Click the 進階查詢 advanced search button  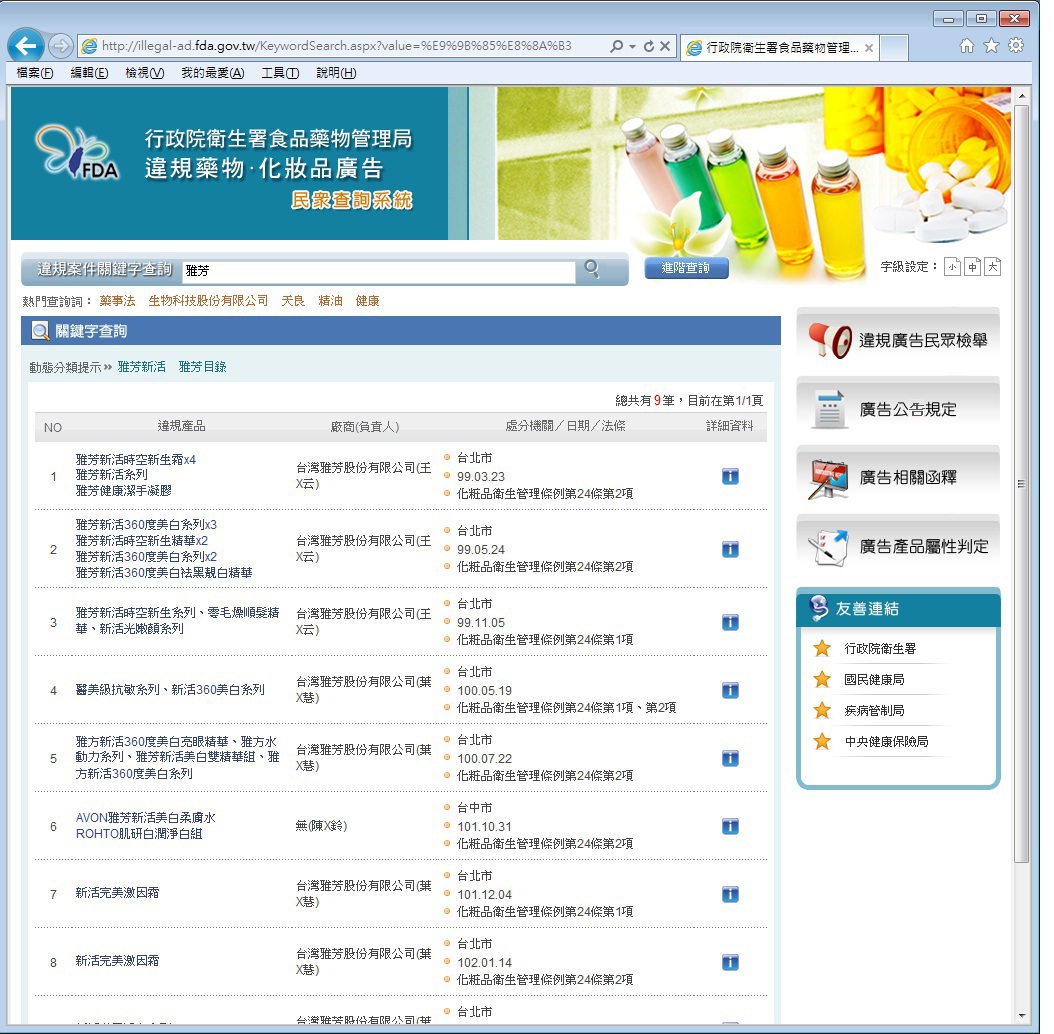point(686,268)
